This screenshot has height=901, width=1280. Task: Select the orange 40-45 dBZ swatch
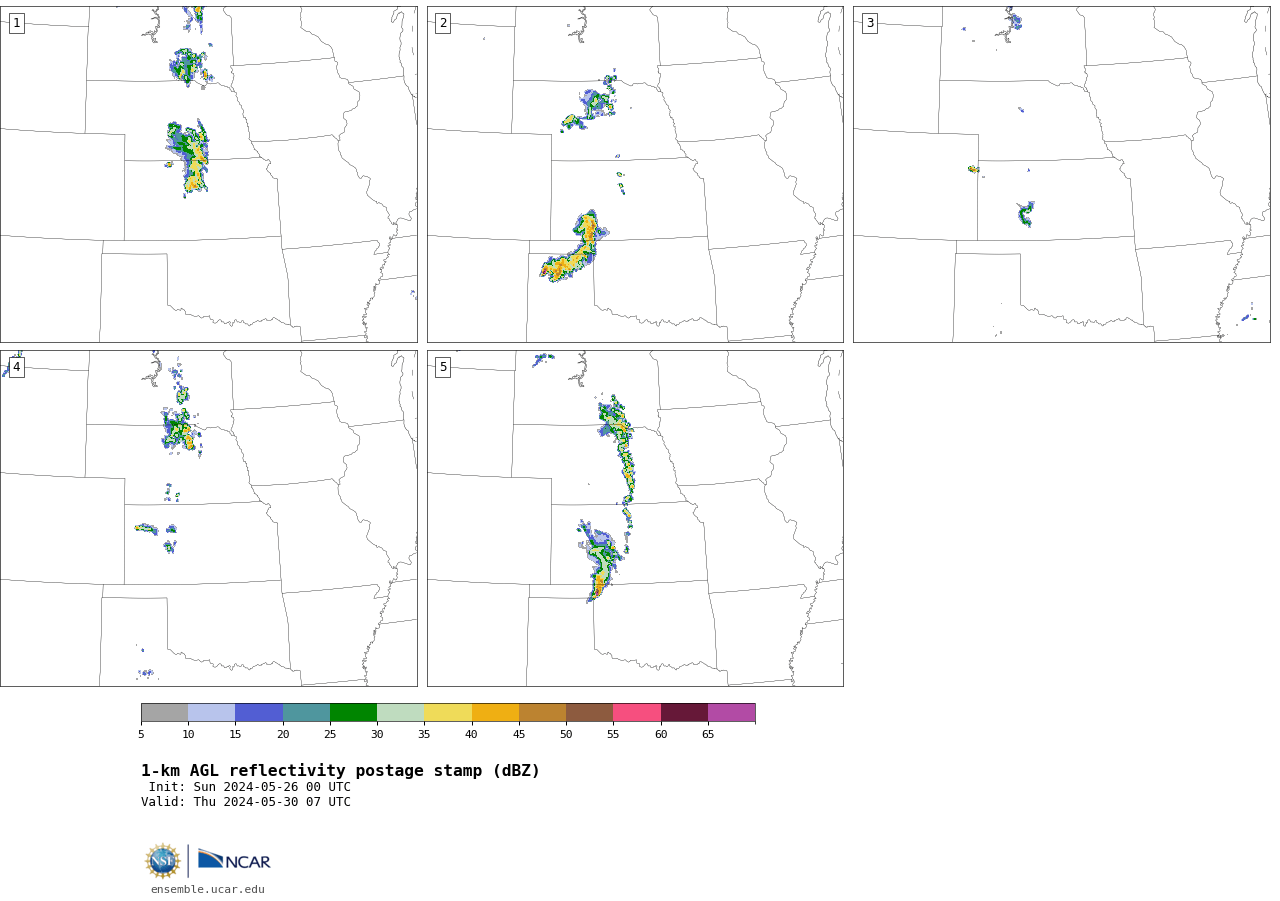[495, 712]
